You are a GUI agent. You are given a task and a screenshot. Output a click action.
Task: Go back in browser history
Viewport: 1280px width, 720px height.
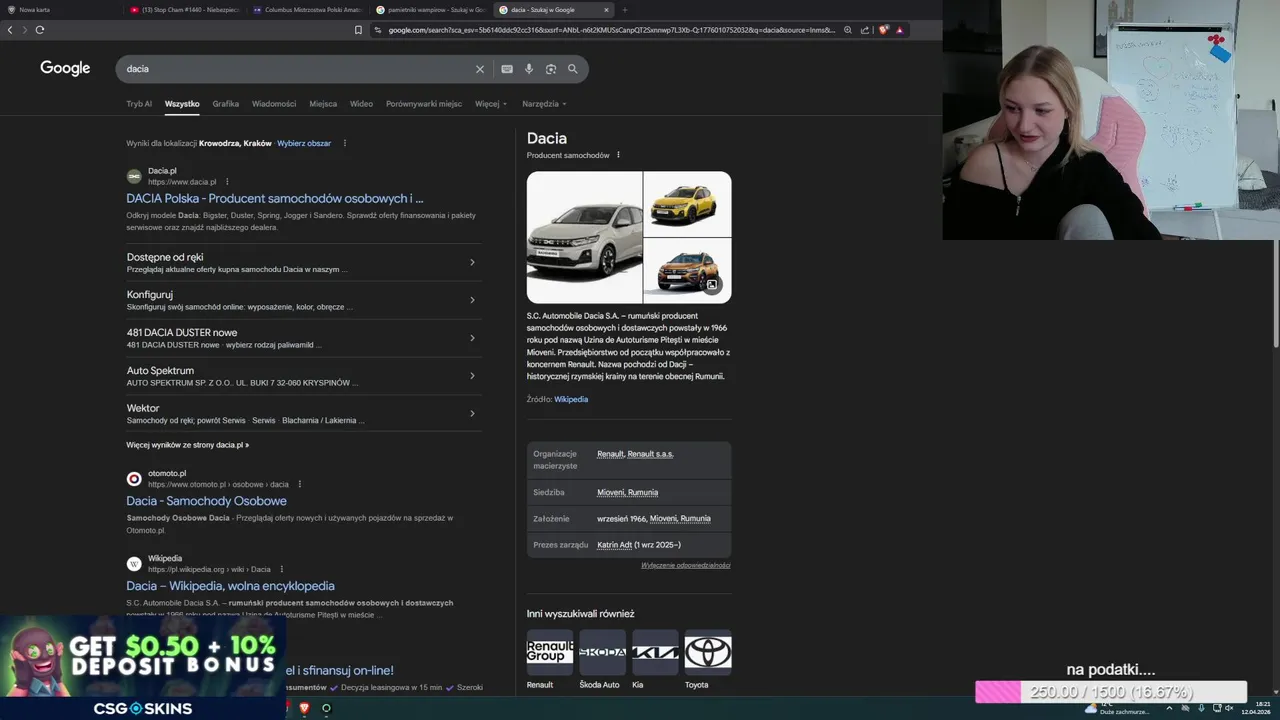pyautogui.click(x=10, y=30)
